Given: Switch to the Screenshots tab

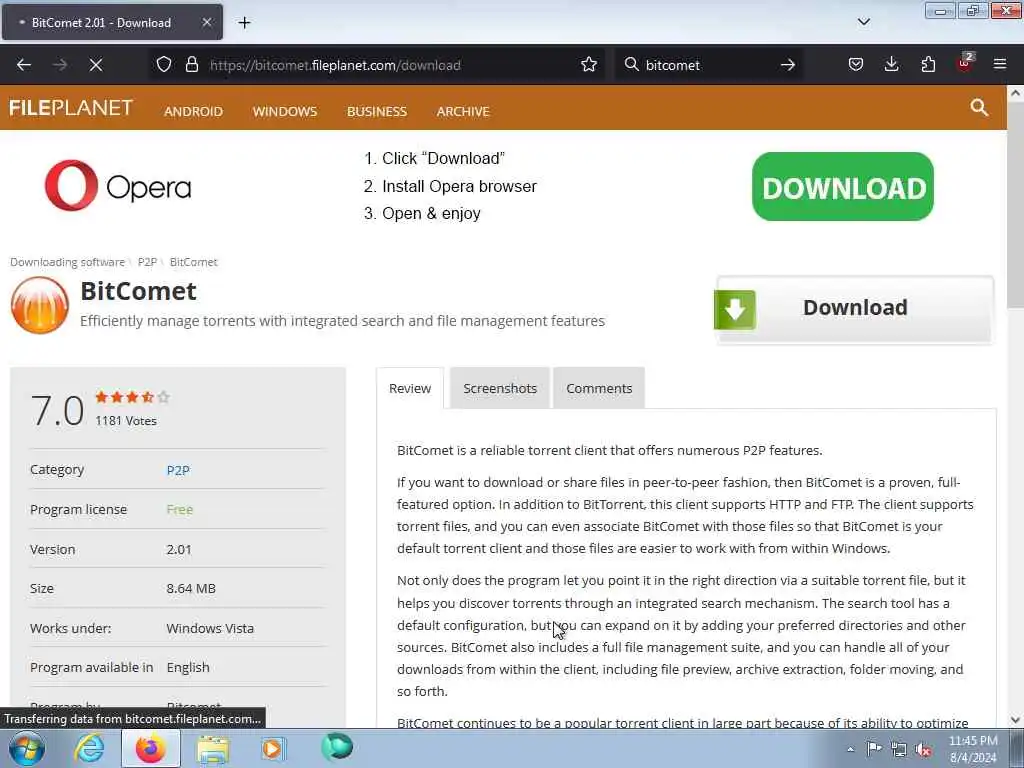Looking at the screenshot, I should click(500, 389).
